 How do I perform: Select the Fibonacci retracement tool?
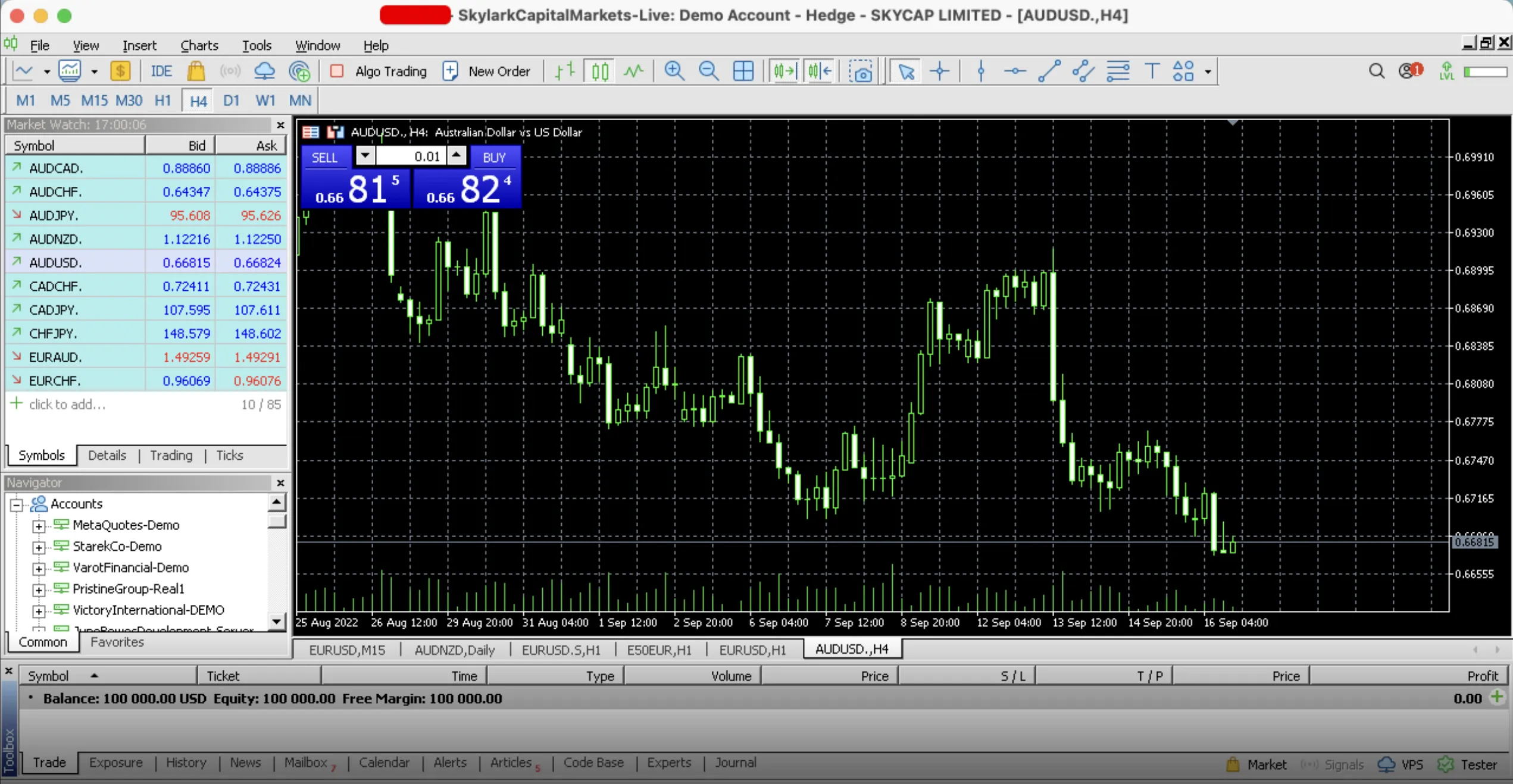1118,71
